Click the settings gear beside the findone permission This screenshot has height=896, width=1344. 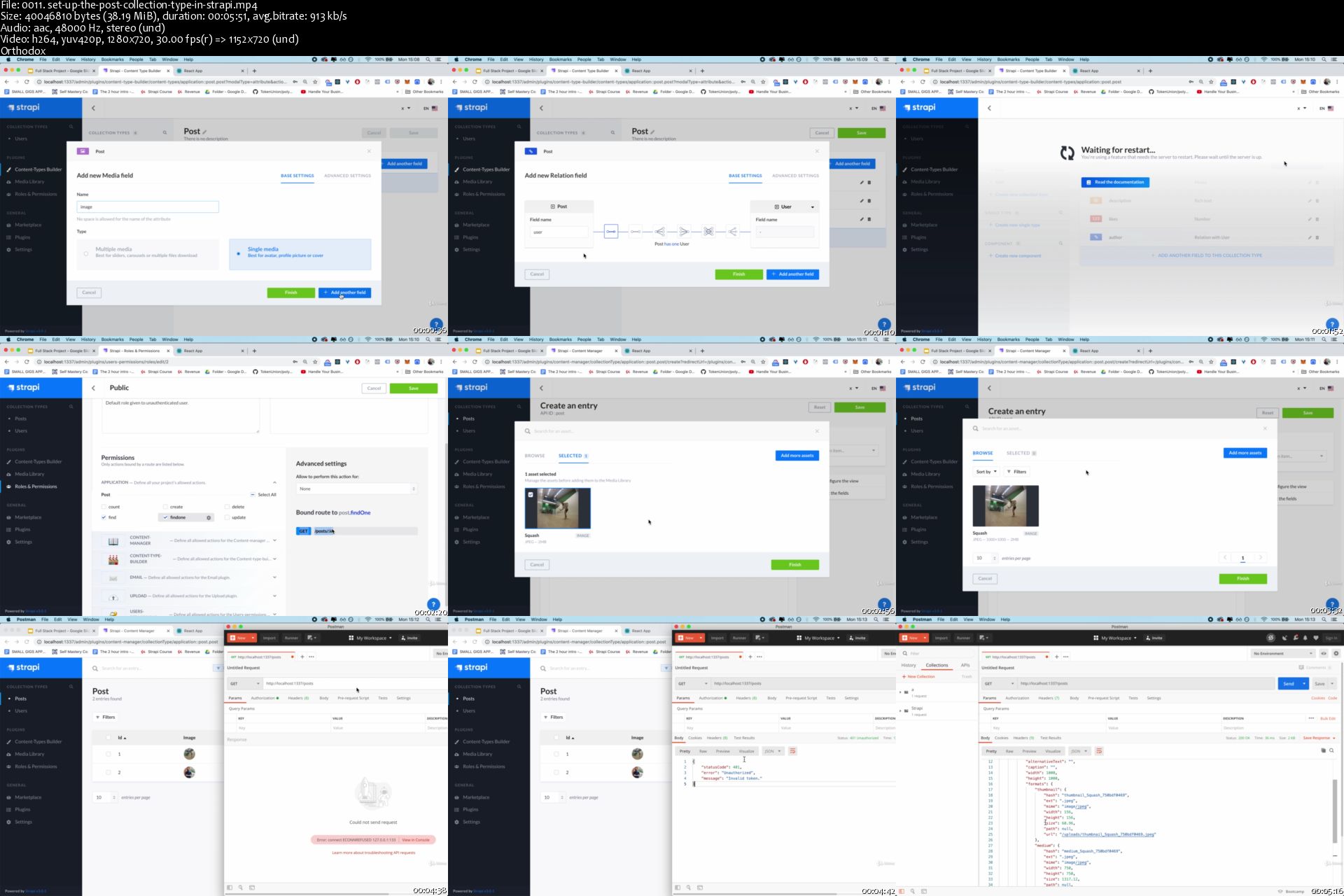[x=209, y=518]
